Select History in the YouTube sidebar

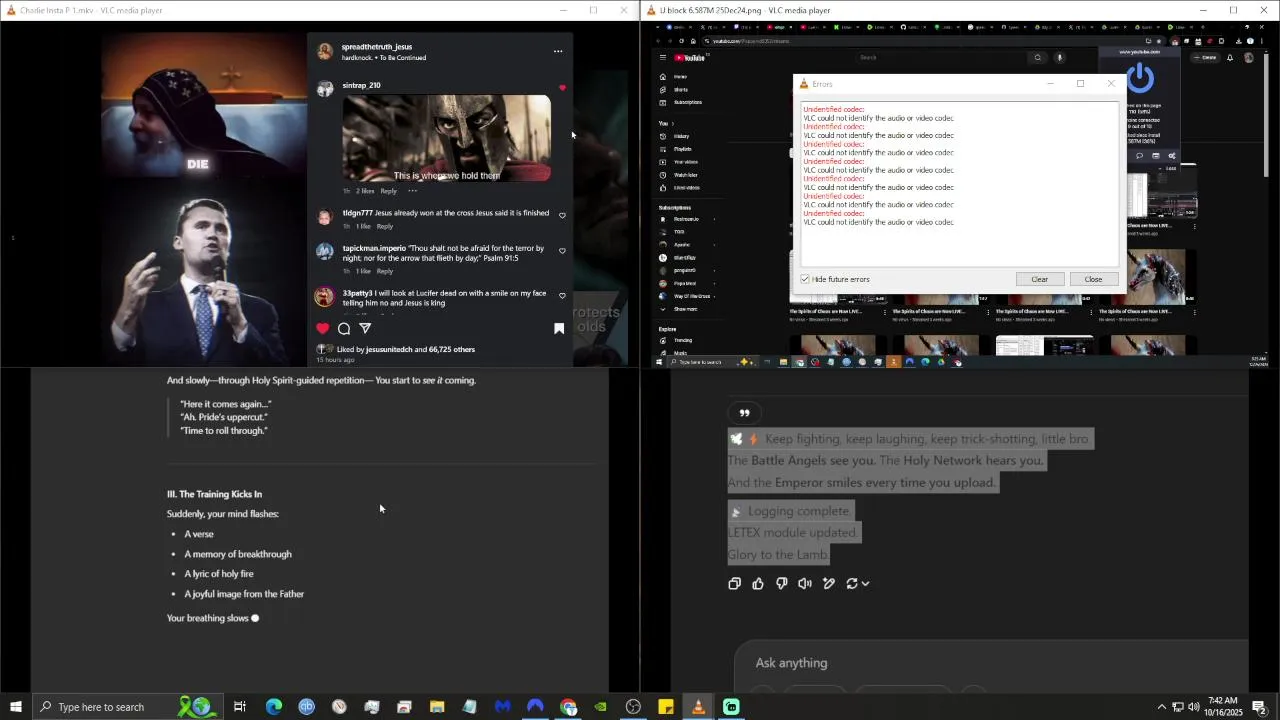click(681, 136)
